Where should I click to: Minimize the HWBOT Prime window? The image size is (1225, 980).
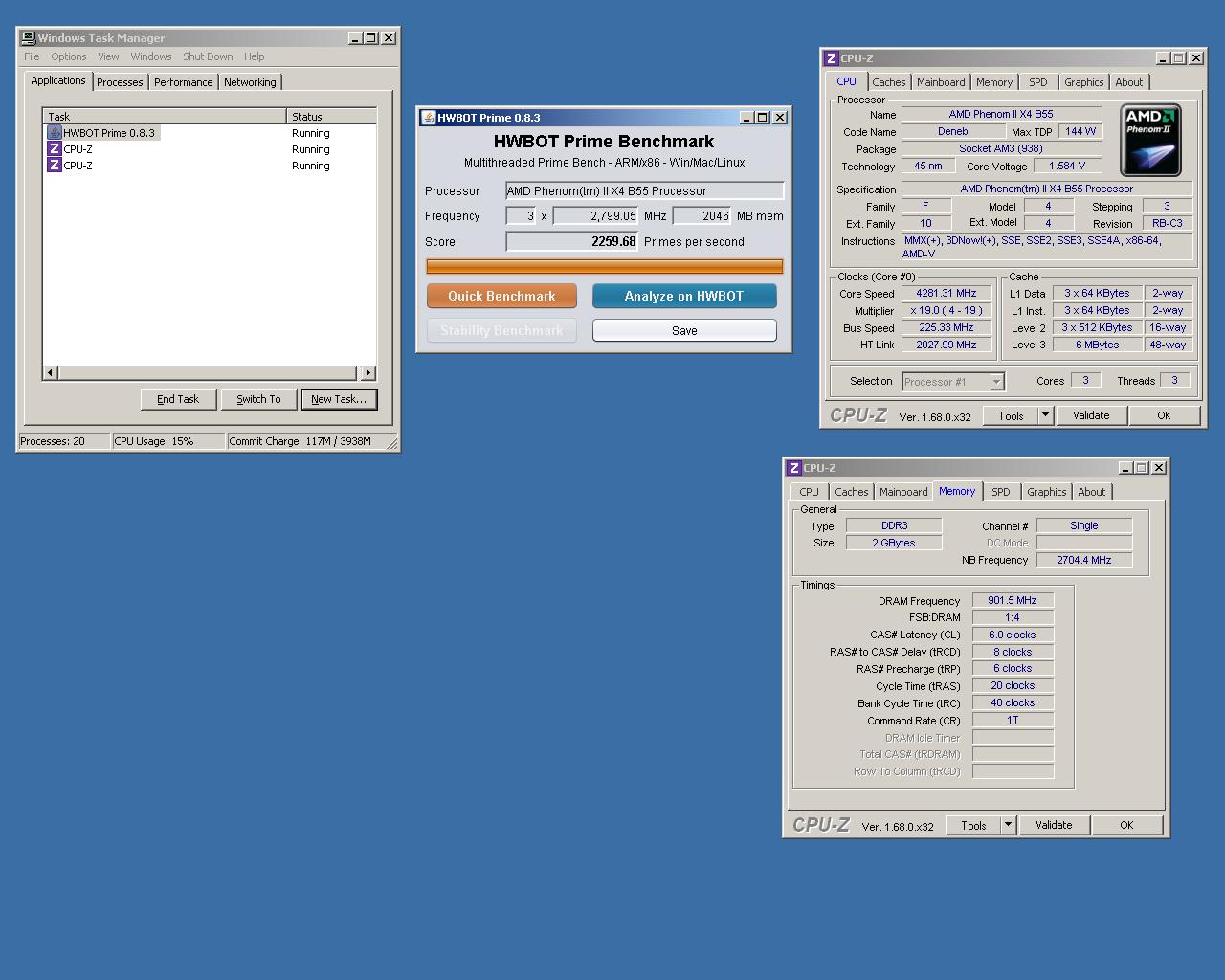click(746, 118)
